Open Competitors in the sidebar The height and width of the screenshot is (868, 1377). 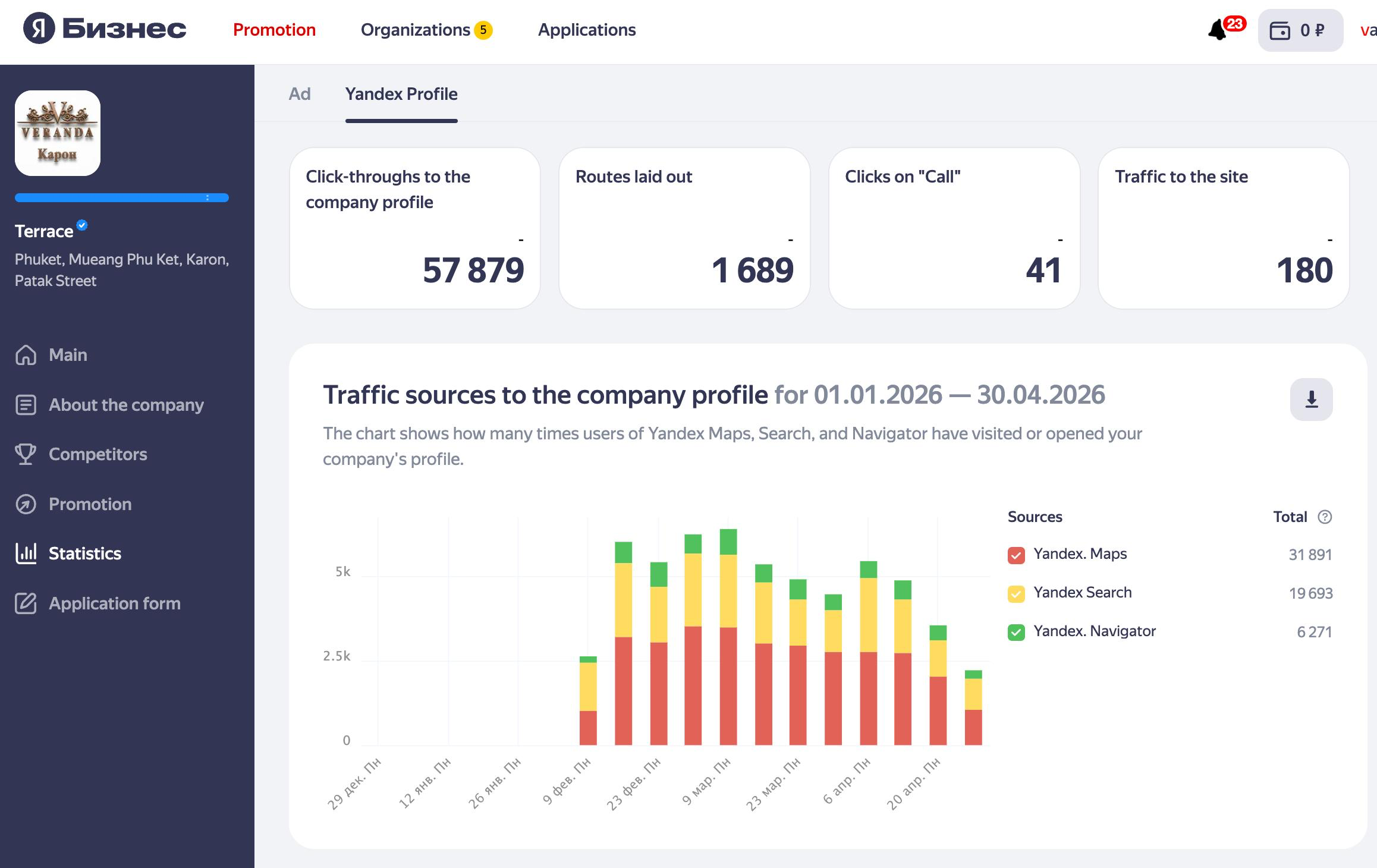(98, 454)
